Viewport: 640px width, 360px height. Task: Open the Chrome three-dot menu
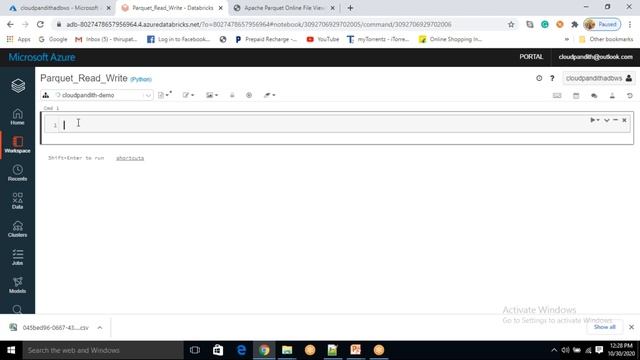coord(630,24)
